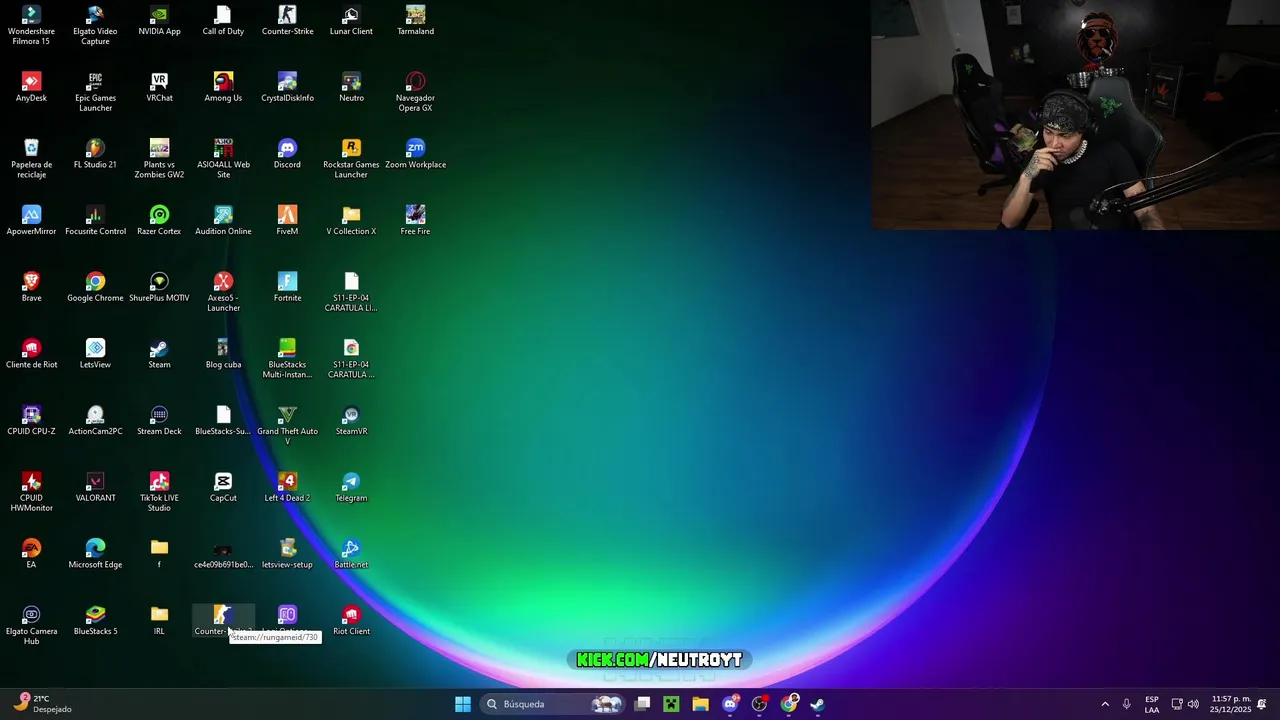Select the Google Chrome desktop shortcut
Screen dimensions: 1280x720
[x=95, y=287]
